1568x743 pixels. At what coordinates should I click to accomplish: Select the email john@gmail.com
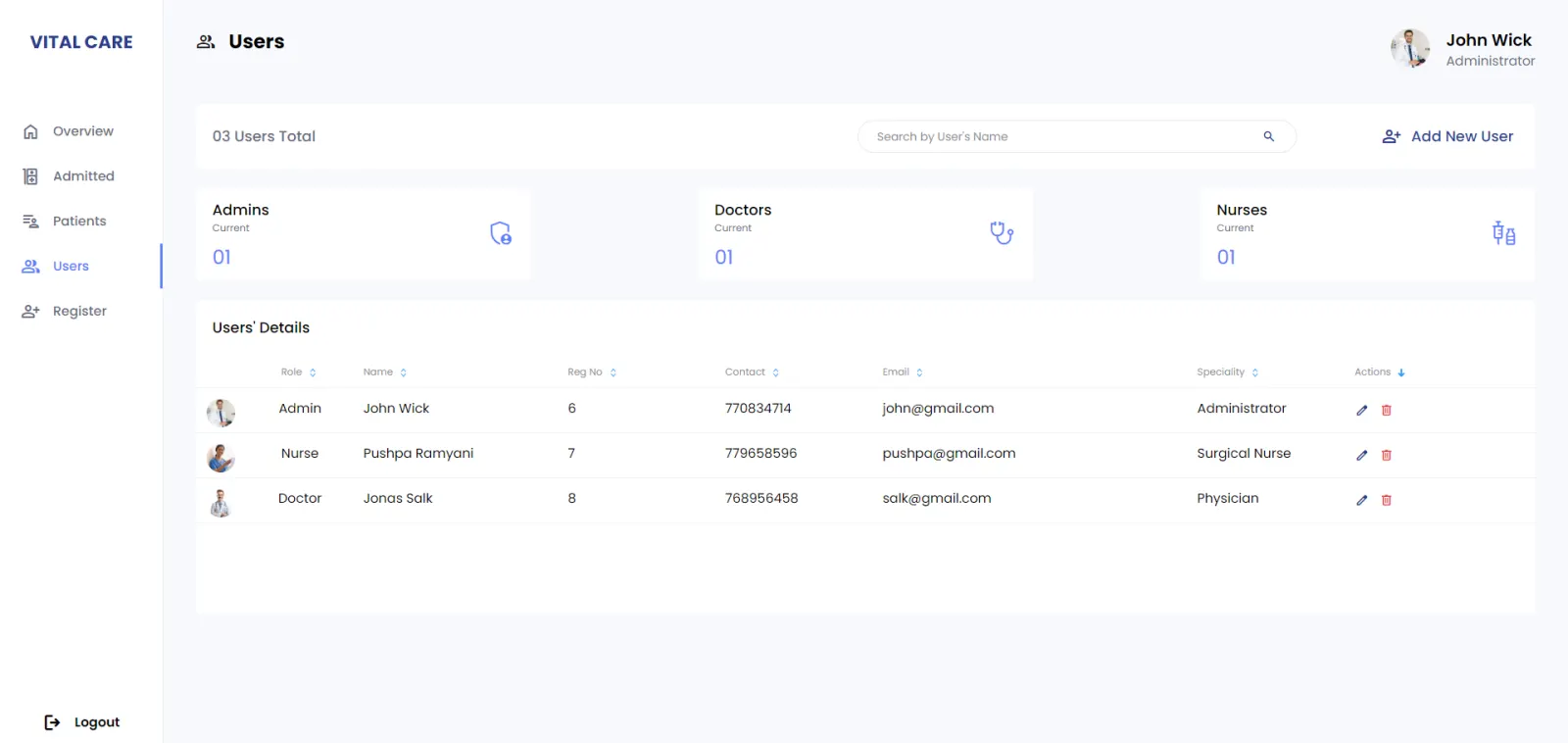938,409
